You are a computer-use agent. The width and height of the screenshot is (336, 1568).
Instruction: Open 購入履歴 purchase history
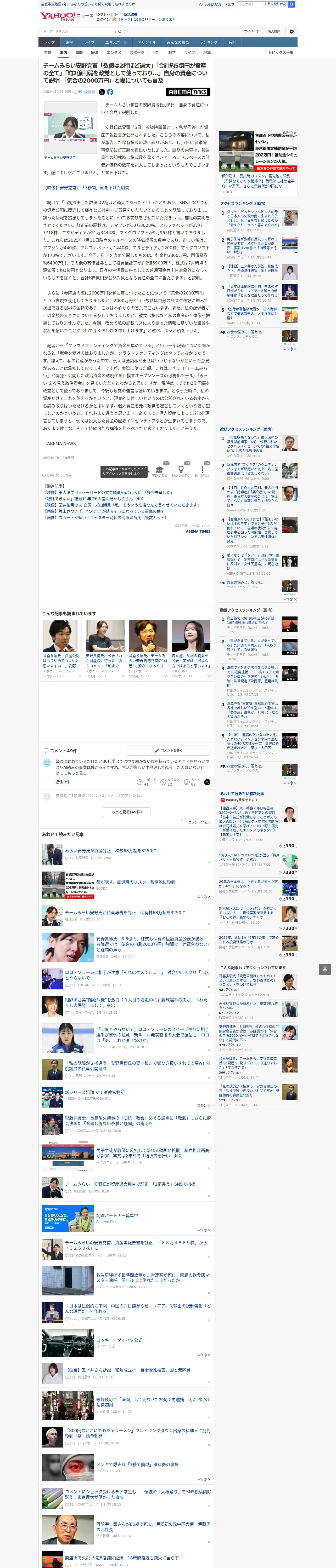click(274, 31)
